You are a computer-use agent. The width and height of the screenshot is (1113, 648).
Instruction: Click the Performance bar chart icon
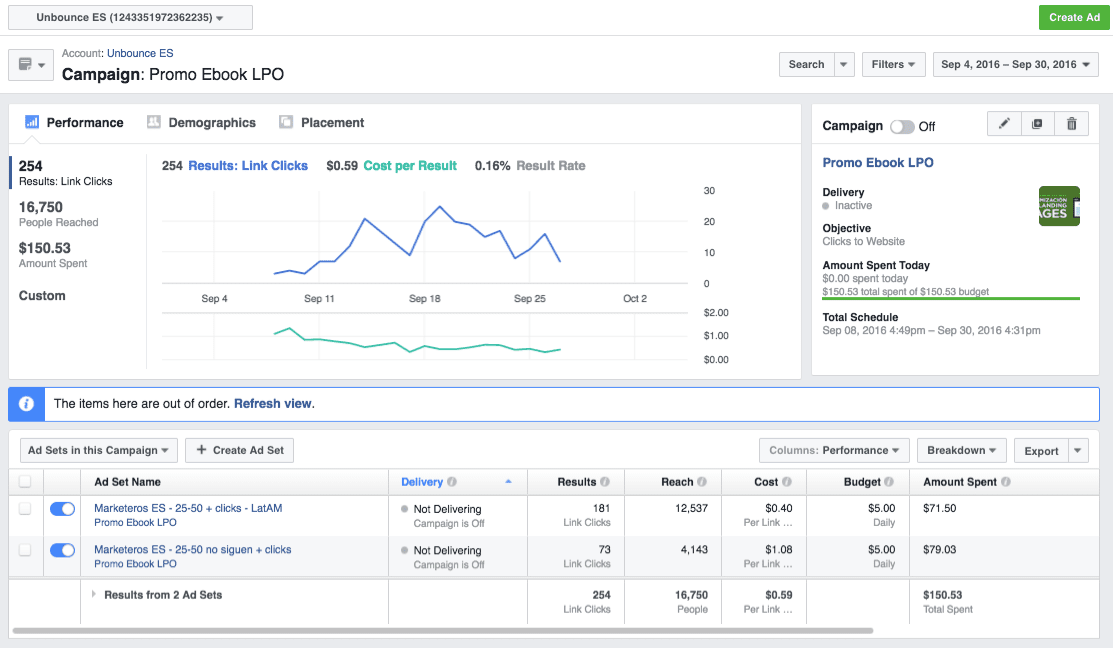point(32,122)
